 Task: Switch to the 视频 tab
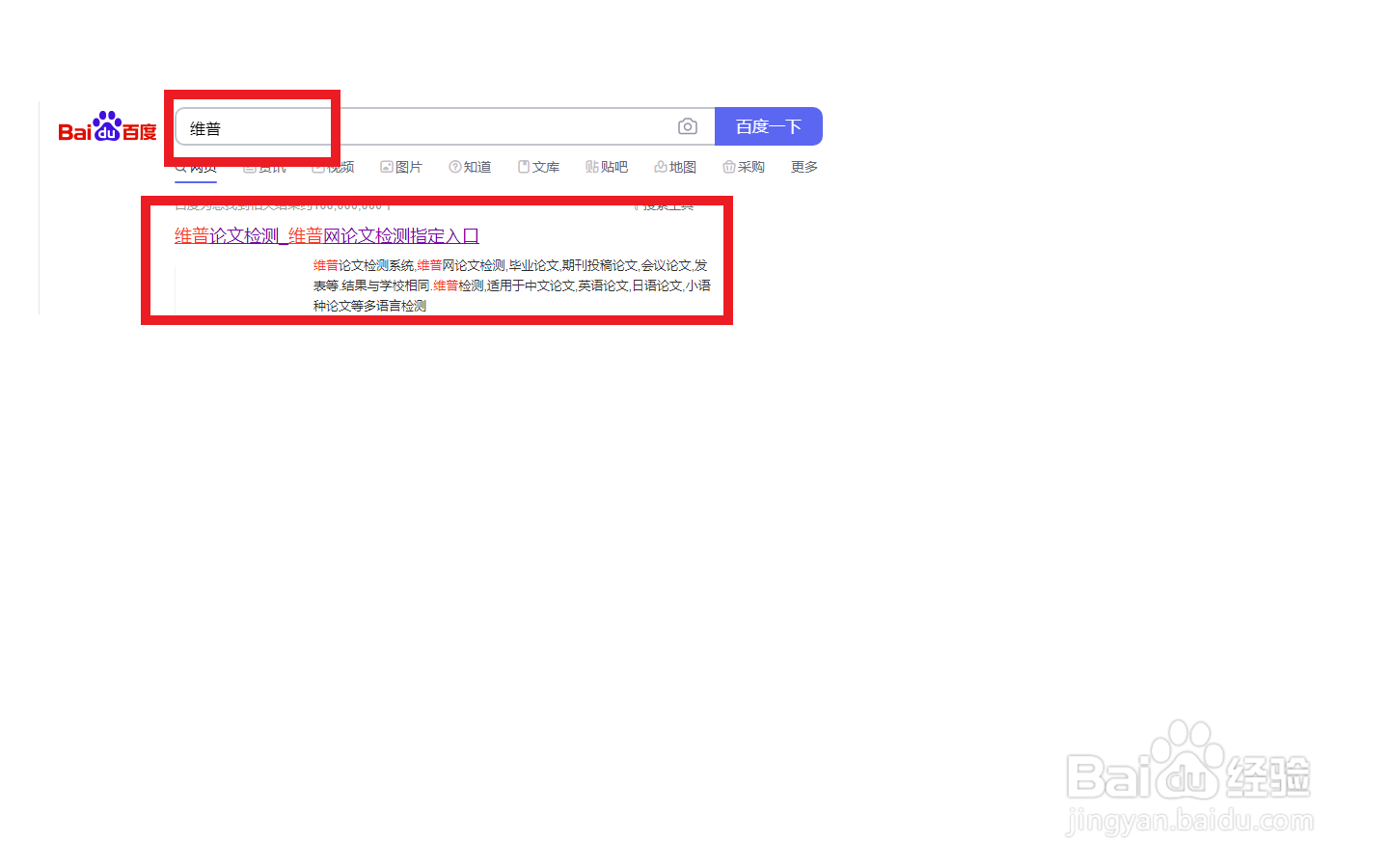coord(333,167)
